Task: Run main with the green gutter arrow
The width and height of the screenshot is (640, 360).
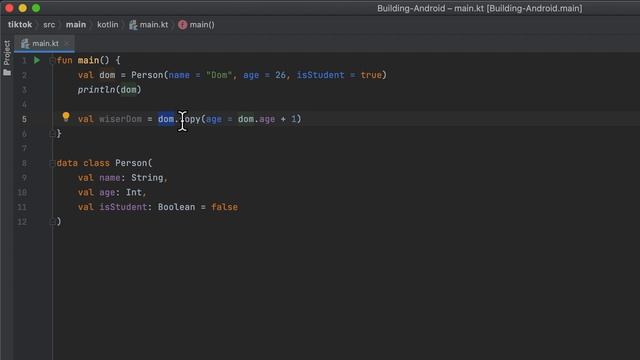Action: (37, 60)
